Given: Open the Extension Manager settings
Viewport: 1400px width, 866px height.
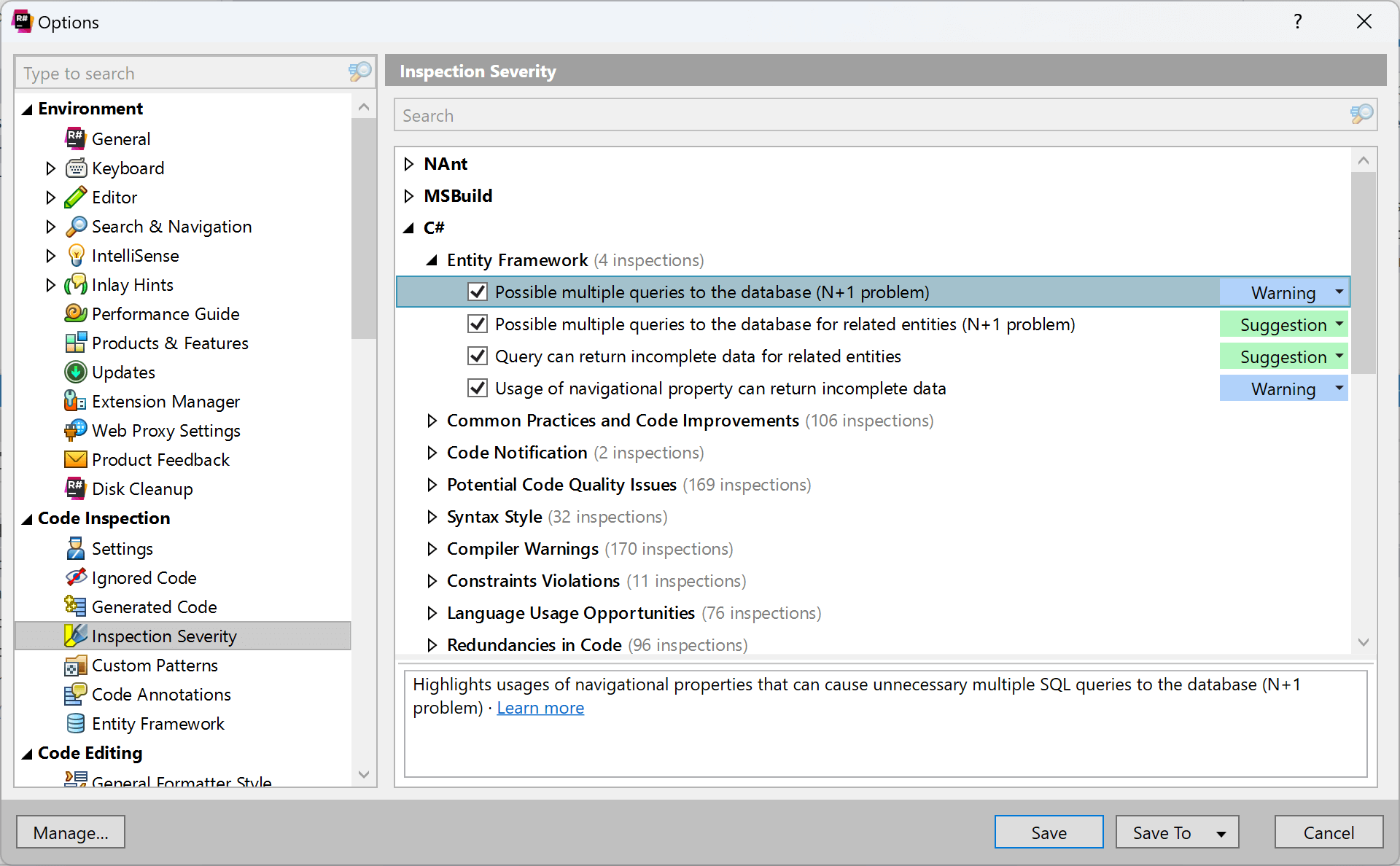Looking at the screenshot, I should (x=166, y=401).
